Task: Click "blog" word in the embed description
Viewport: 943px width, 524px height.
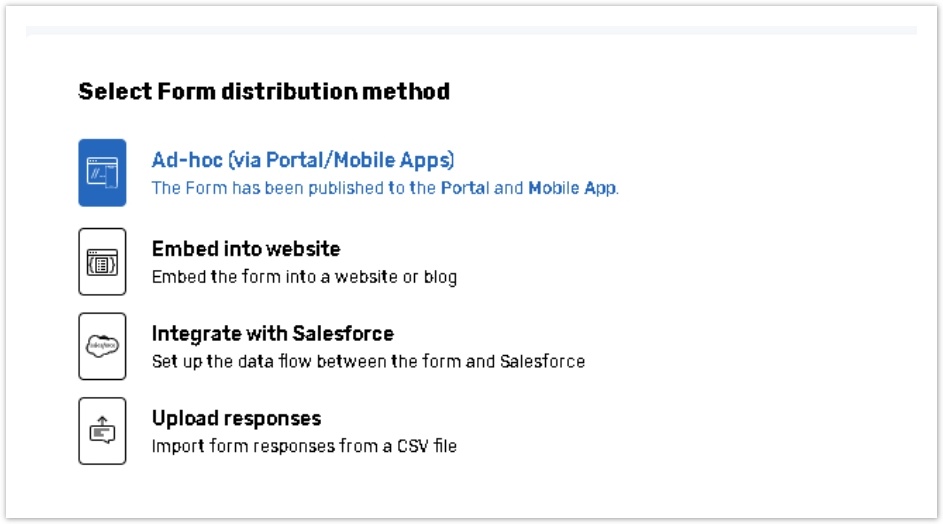Action: point(440,277)
